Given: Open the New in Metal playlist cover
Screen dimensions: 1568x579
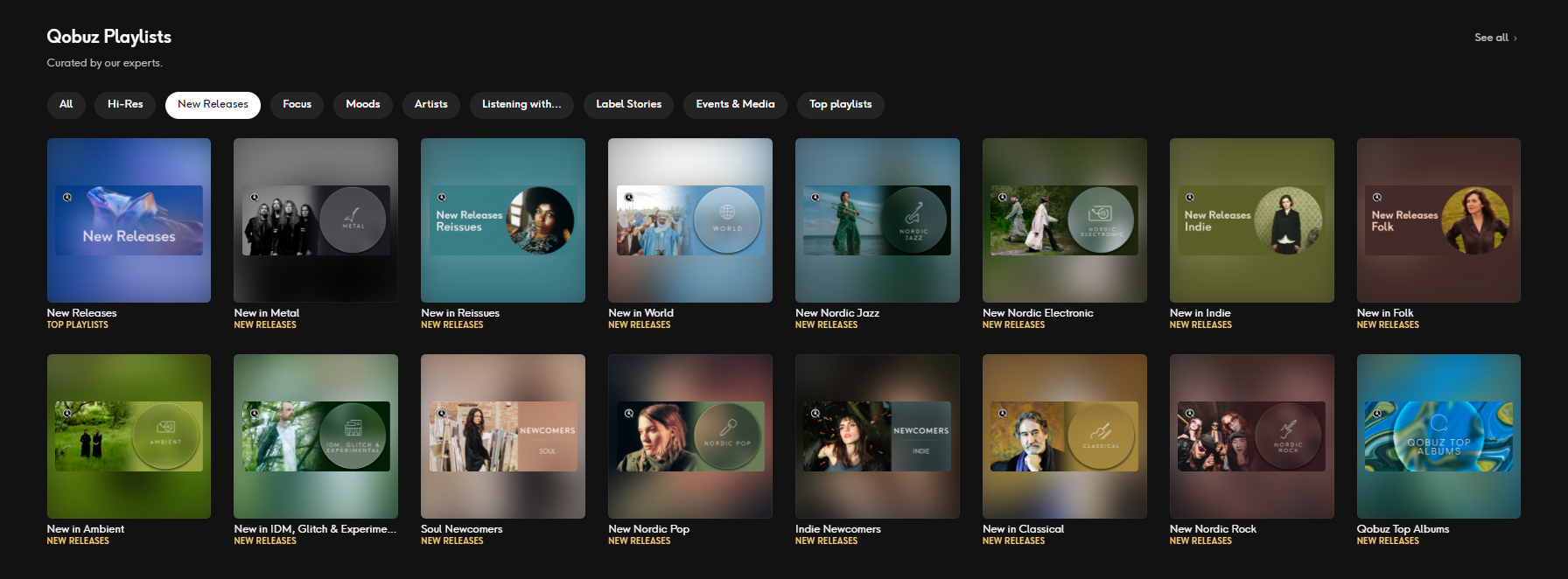Looking at the screenshot, I should click(316, 220).
